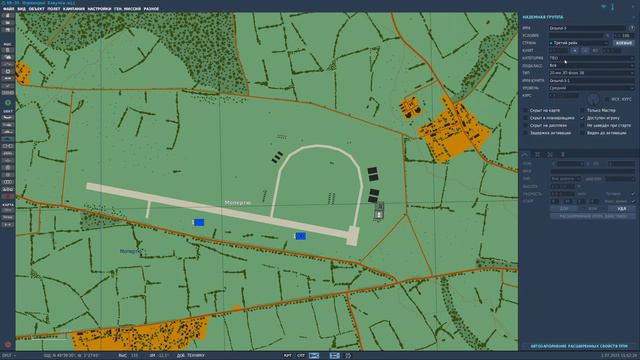The width and height of the screenshot is (640, 360).
Task: Click the ДОБ add waypoint button
Action: click(x=564, y=209)
